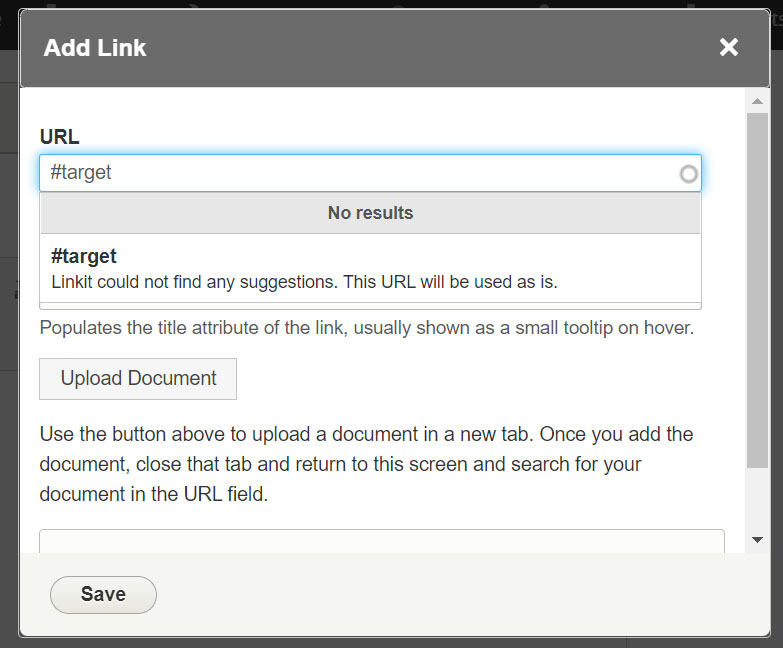Click the autocomplete throbber icon in URL field
The image size is (783, 648).
coord(688,174)
